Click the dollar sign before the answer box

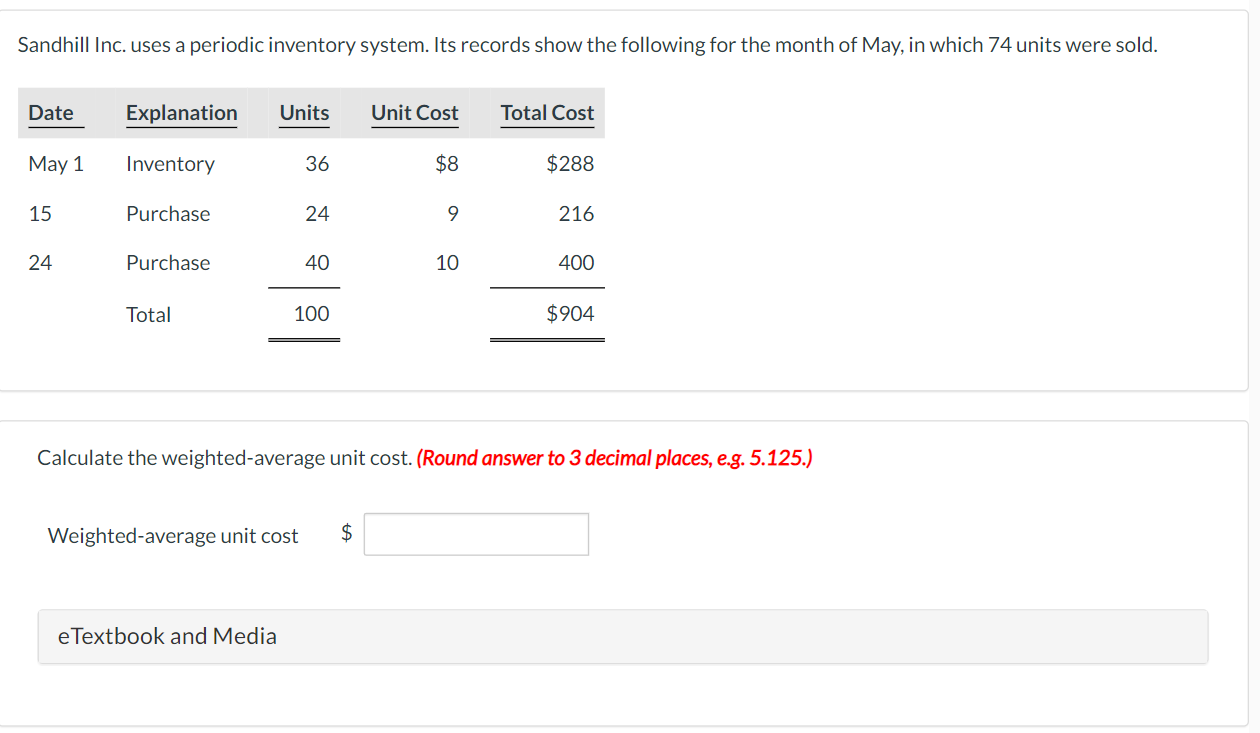[x=346, y=534]
